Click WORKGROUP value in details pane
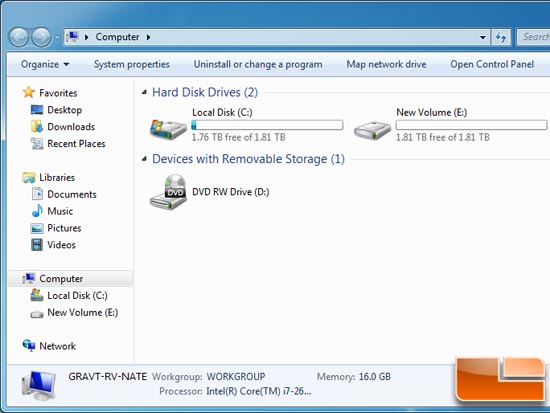This screenshot has width=550, height=413. (236, 377)
